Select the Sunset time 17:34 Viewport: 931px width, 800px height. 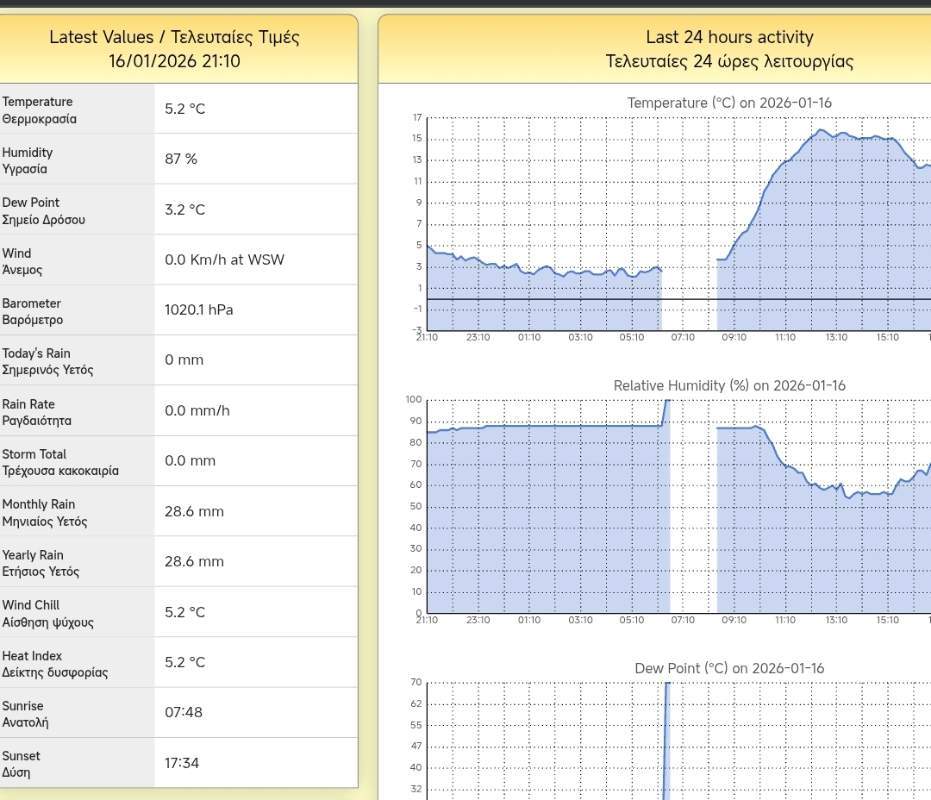tap(182, 763)
